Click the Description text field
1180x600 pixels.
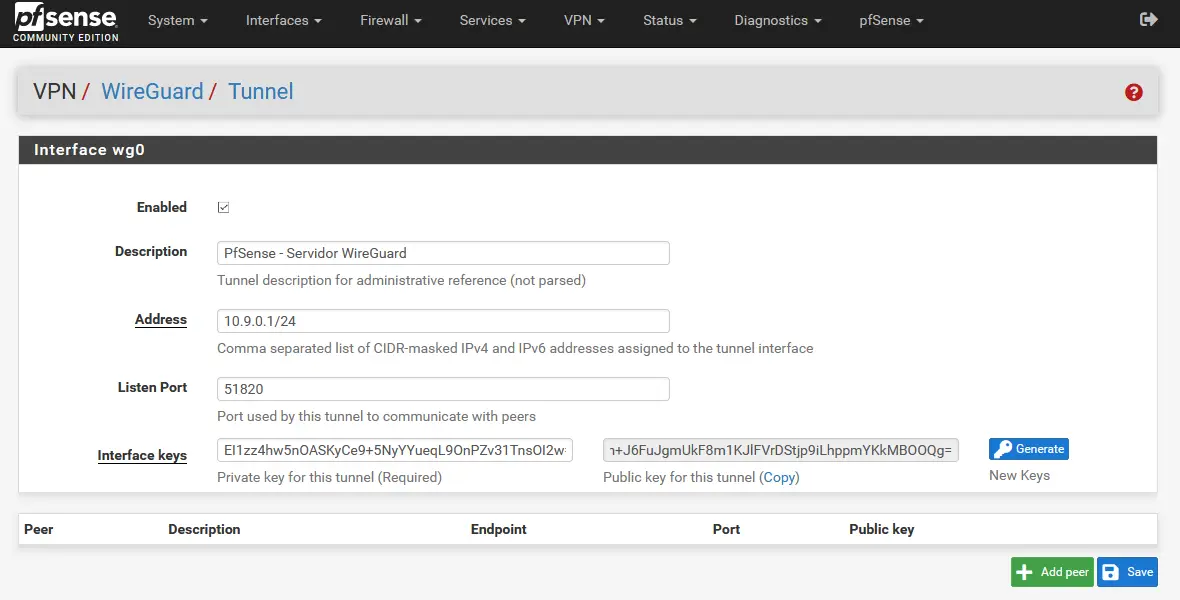443,253
